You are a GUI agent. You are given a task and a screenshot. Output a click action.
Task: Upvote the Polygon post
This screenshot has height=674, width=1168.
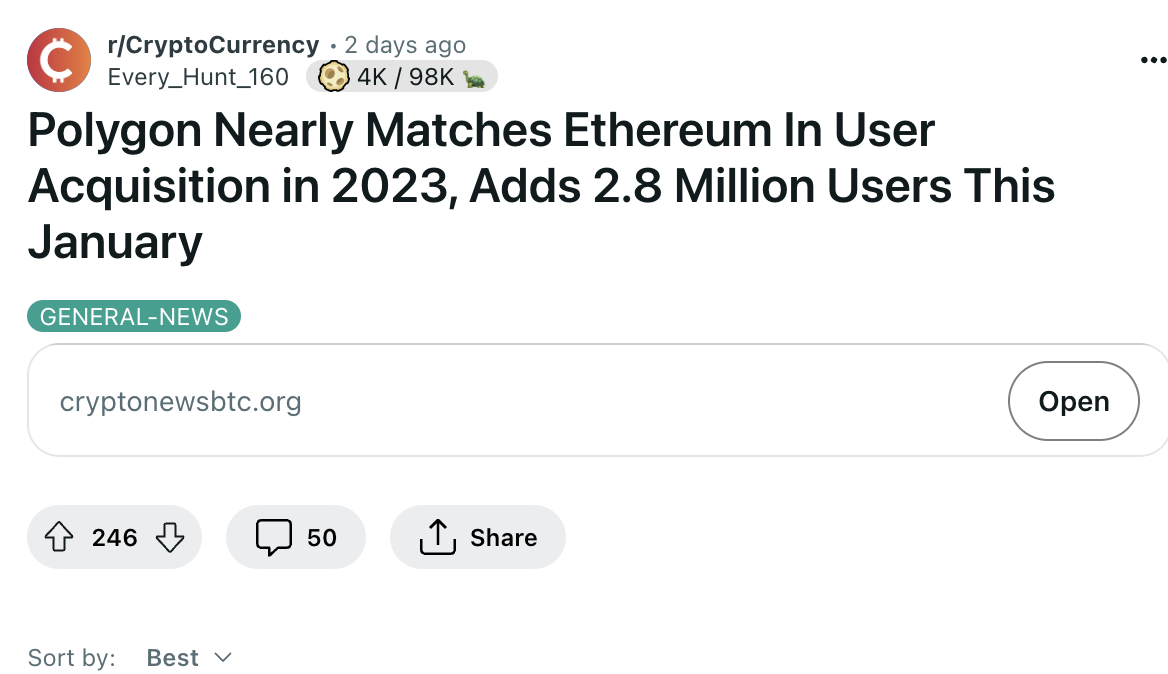tap(60, 537)
